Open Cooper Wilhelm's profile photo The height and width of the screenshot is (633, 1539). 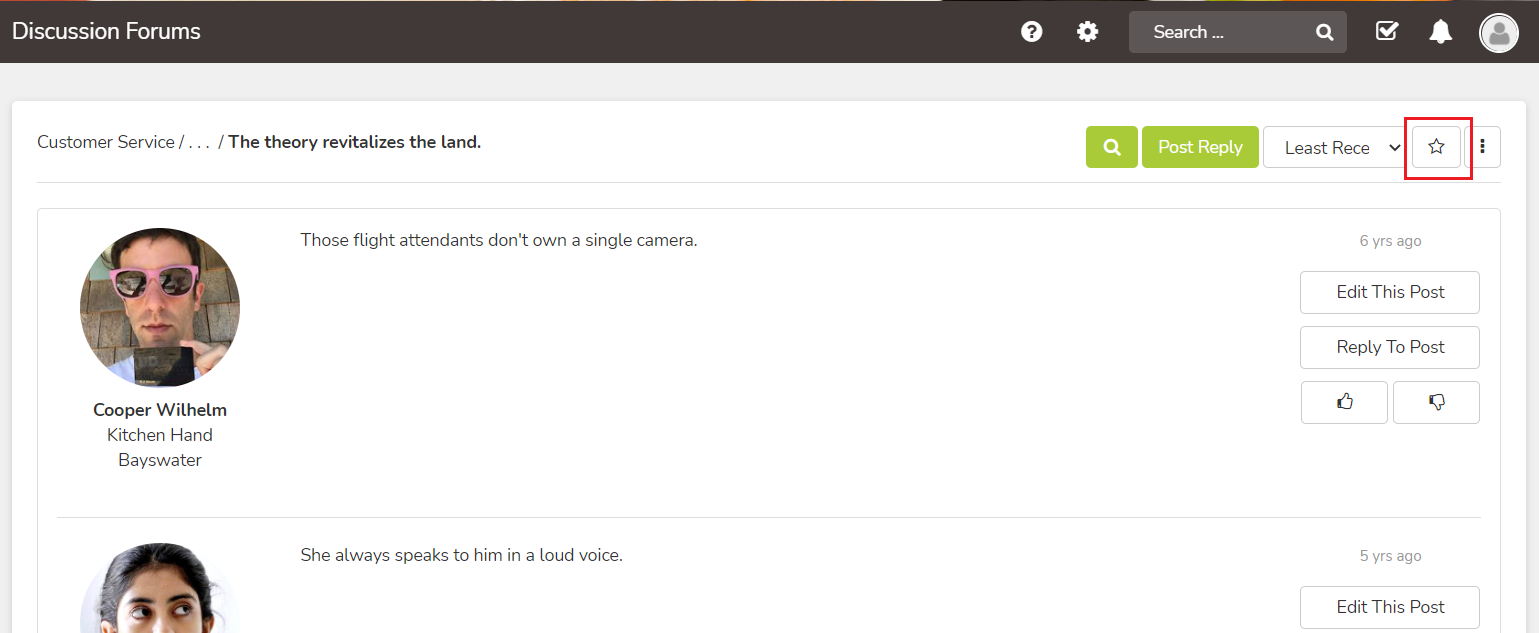pos(160,307)
